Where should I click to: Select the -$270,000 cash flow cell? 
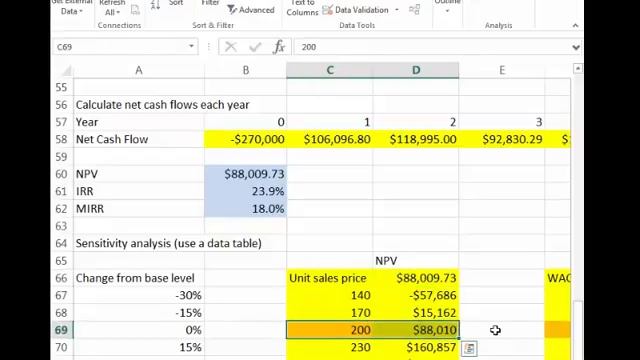[245, 140]
